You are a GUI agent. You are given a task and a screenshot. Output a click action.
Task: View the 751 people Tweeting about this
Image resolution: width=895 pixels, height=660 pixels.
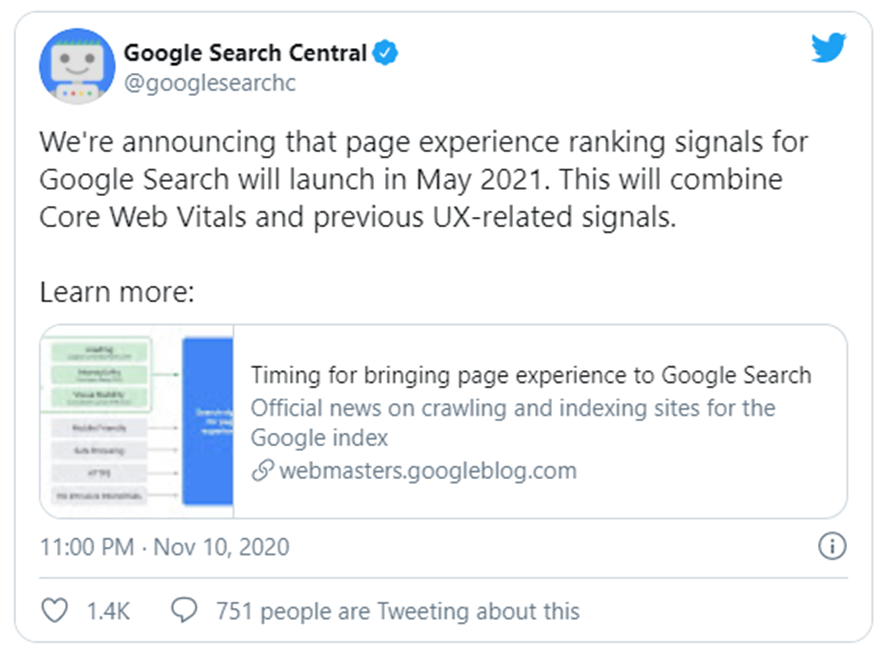tap(397, 610)
